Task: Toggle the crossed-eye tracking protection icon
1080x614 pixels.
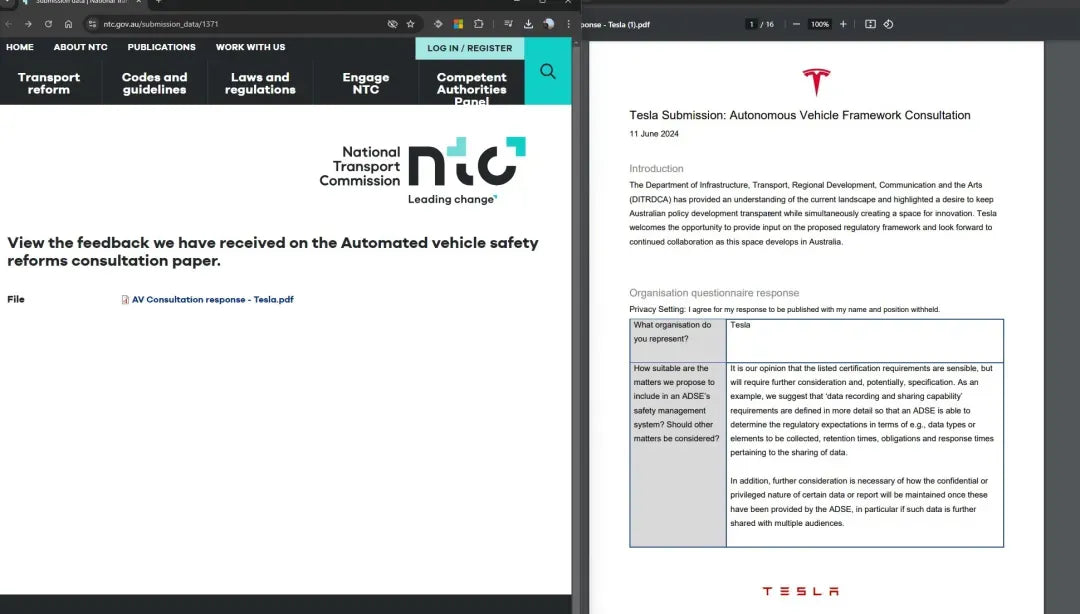Action: [x=392, y=24]
